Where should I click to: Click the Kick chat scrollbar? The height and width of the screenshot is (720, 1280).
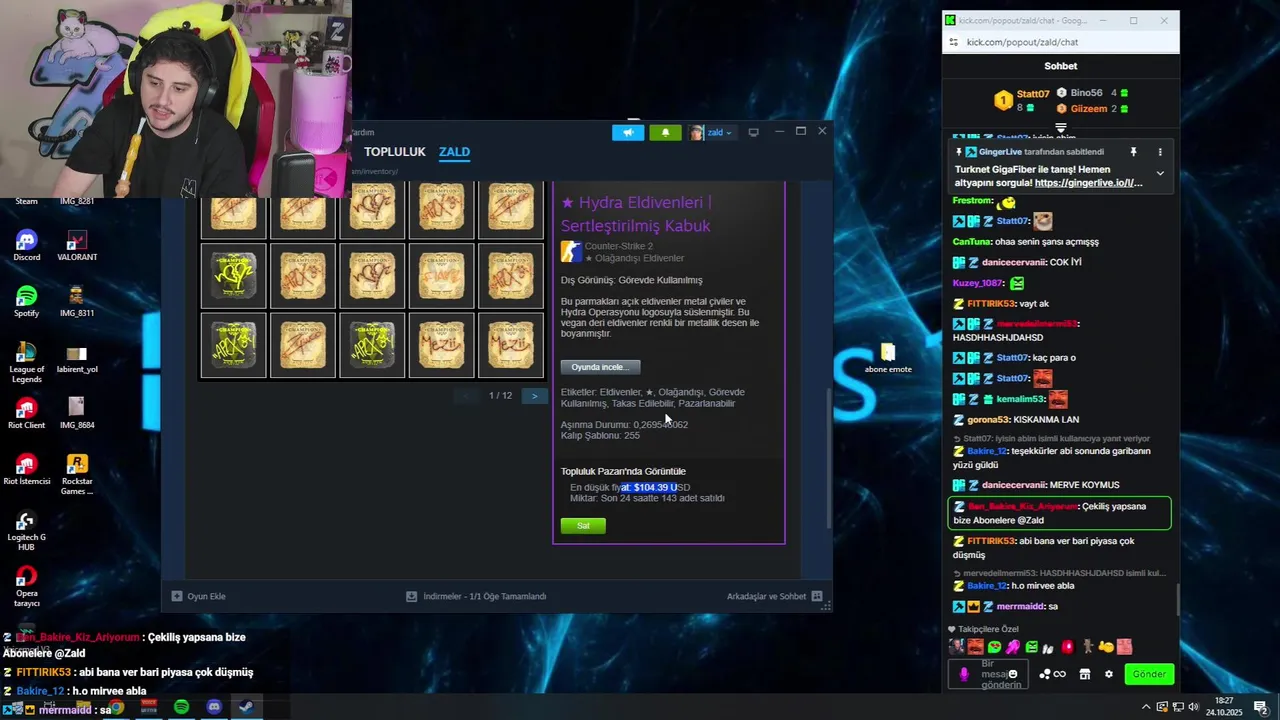click(1176, 600)
